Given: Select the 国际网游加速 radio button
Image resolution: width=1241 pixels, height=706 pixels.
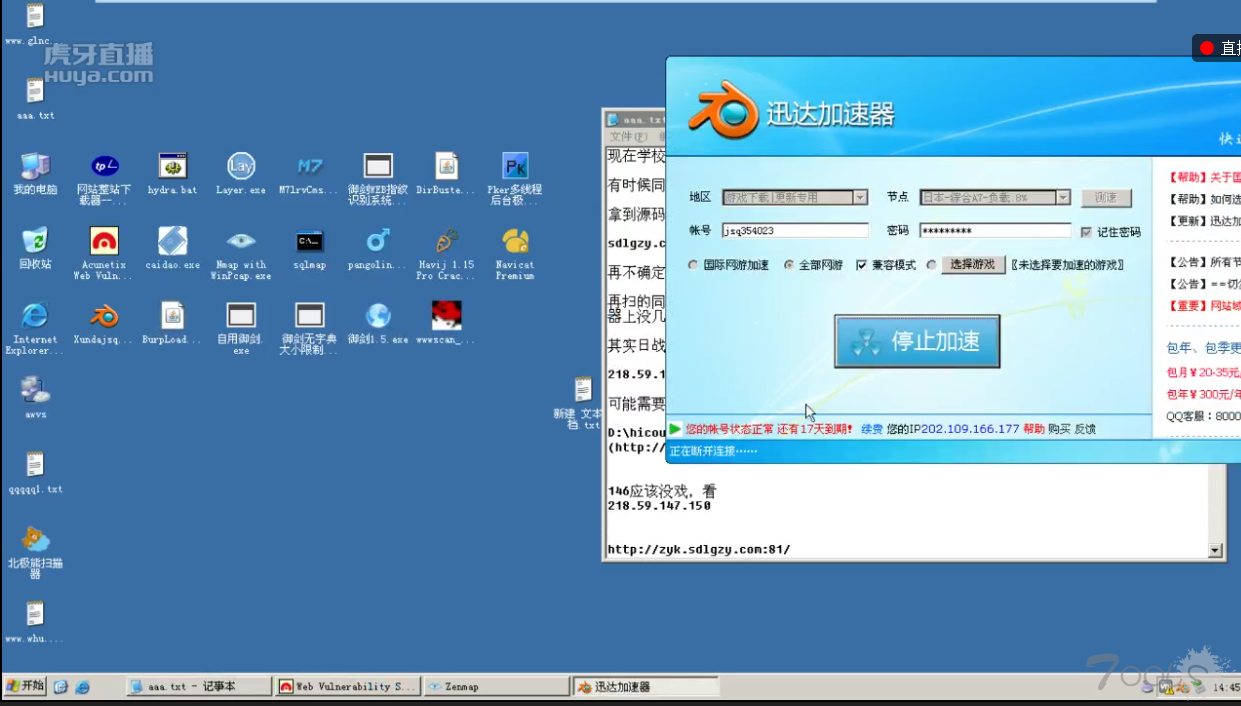Looking at the screenshot, I should [695, 265].
